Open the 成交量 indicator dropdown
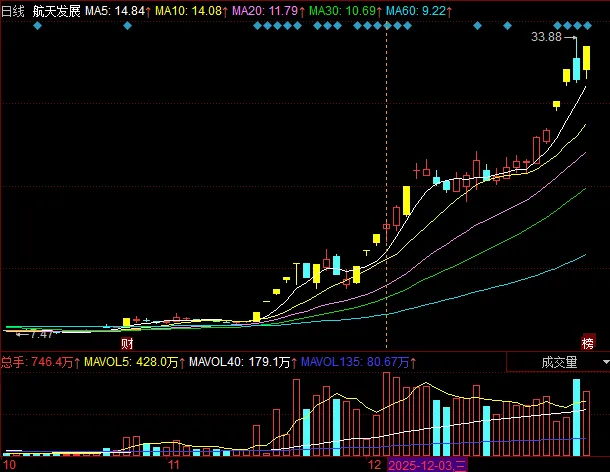The height and width of the screenshot is (472, 610). (559, 362)
